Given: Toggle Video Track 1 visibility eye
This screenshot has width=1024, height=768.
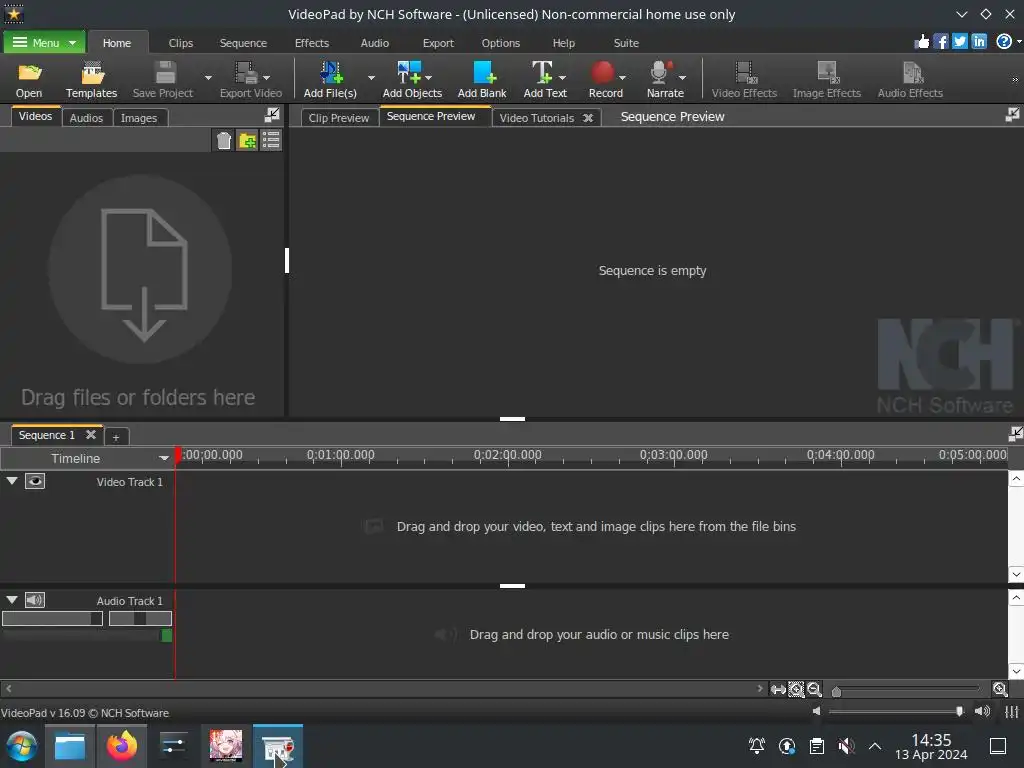Looking at the screenshot, I should pyautogui.click(x=35, y=481).
